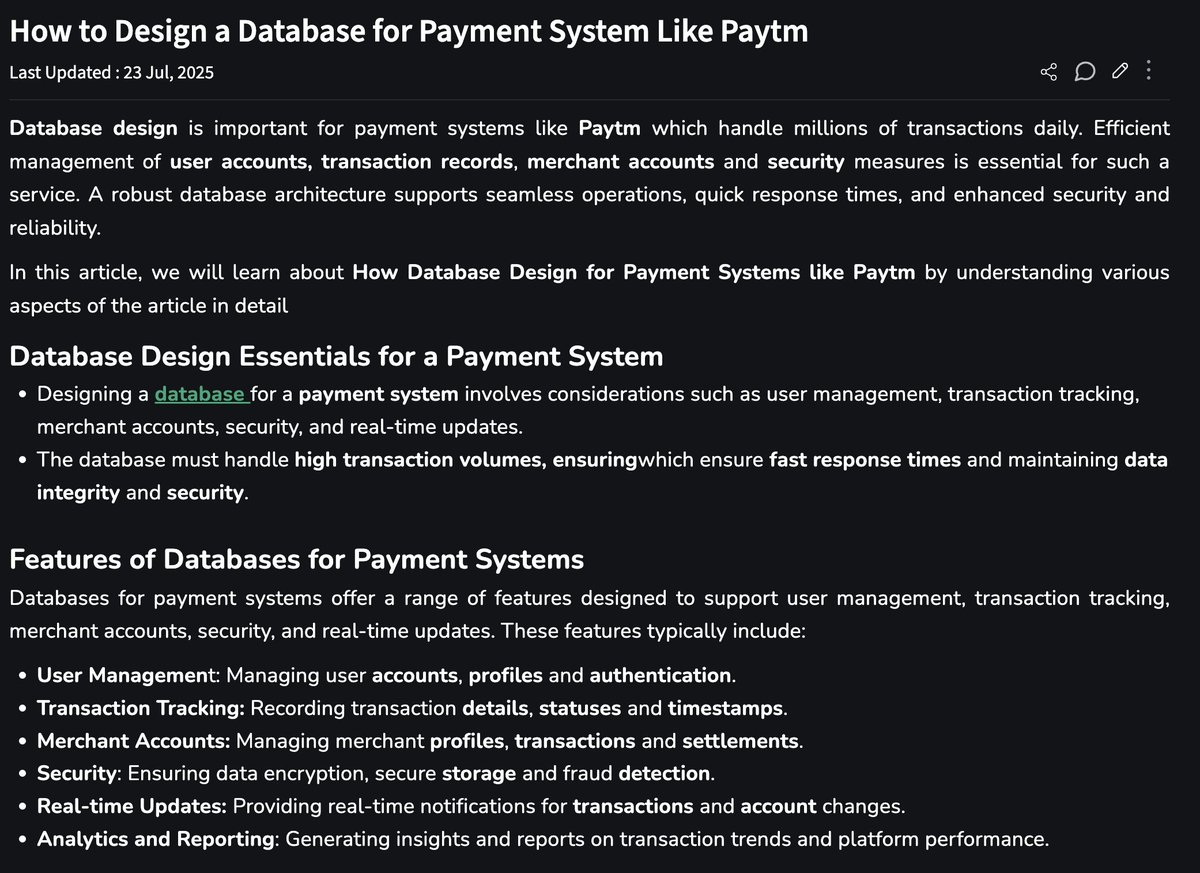Viewport: 1200px width, 873px height.
Task: Click the bold 'fast response times' phrase
Action: tap(865, 460)
